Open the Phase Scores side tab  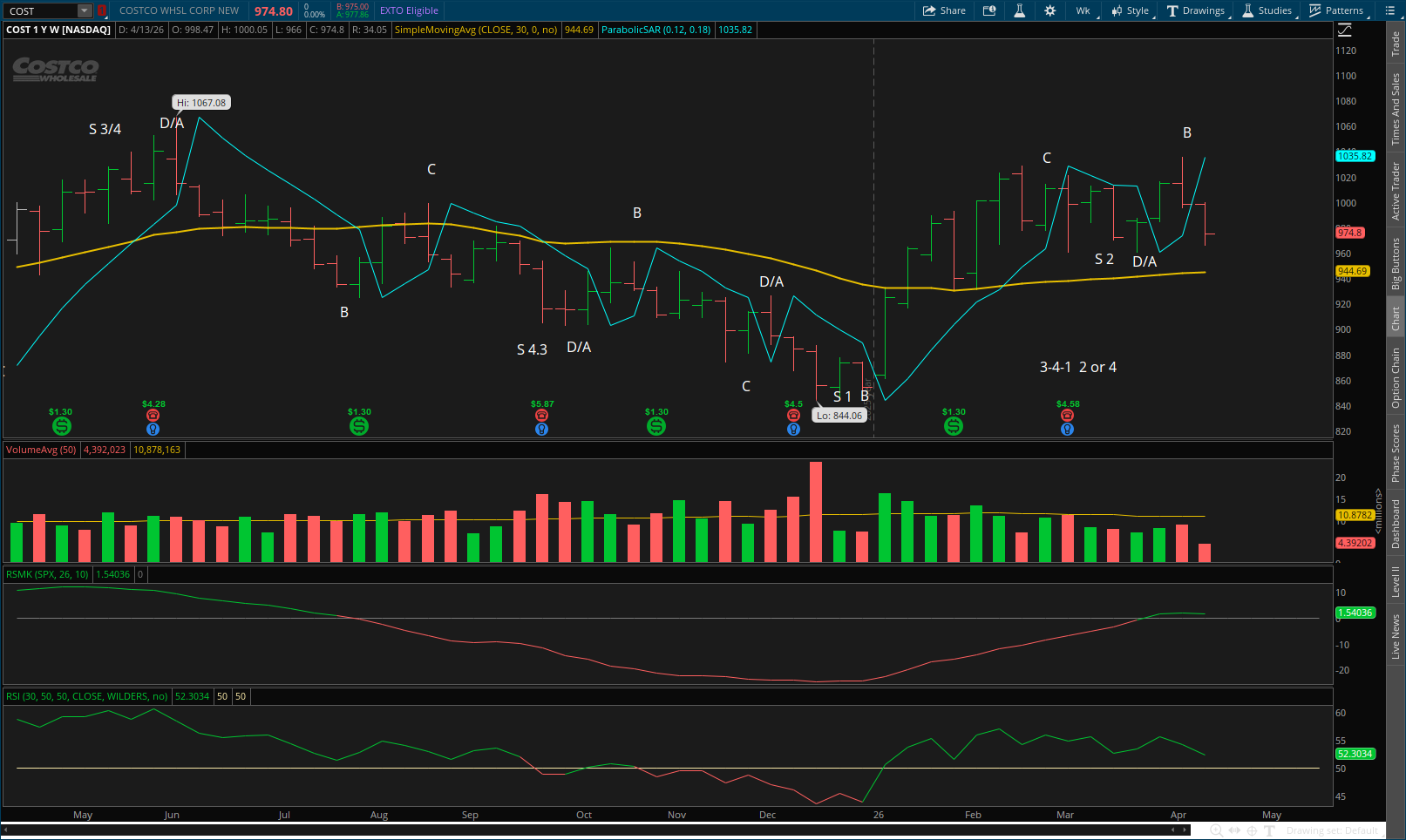pos(1396,453)
